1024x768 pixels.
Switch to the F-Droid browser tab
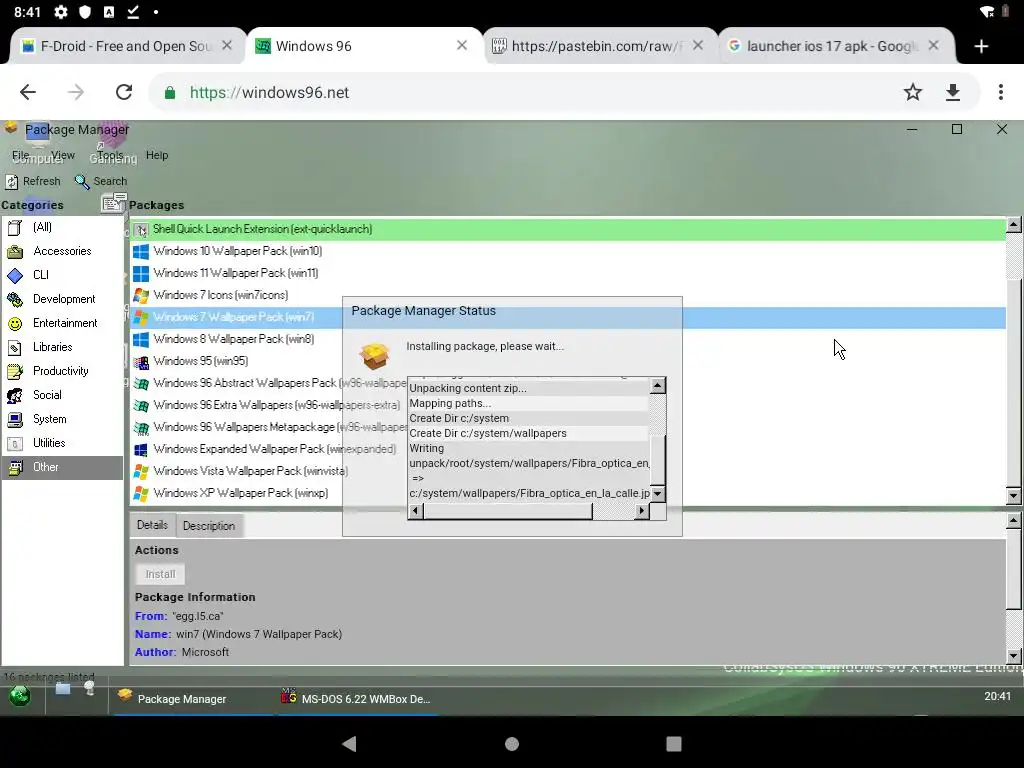point(127,46)
